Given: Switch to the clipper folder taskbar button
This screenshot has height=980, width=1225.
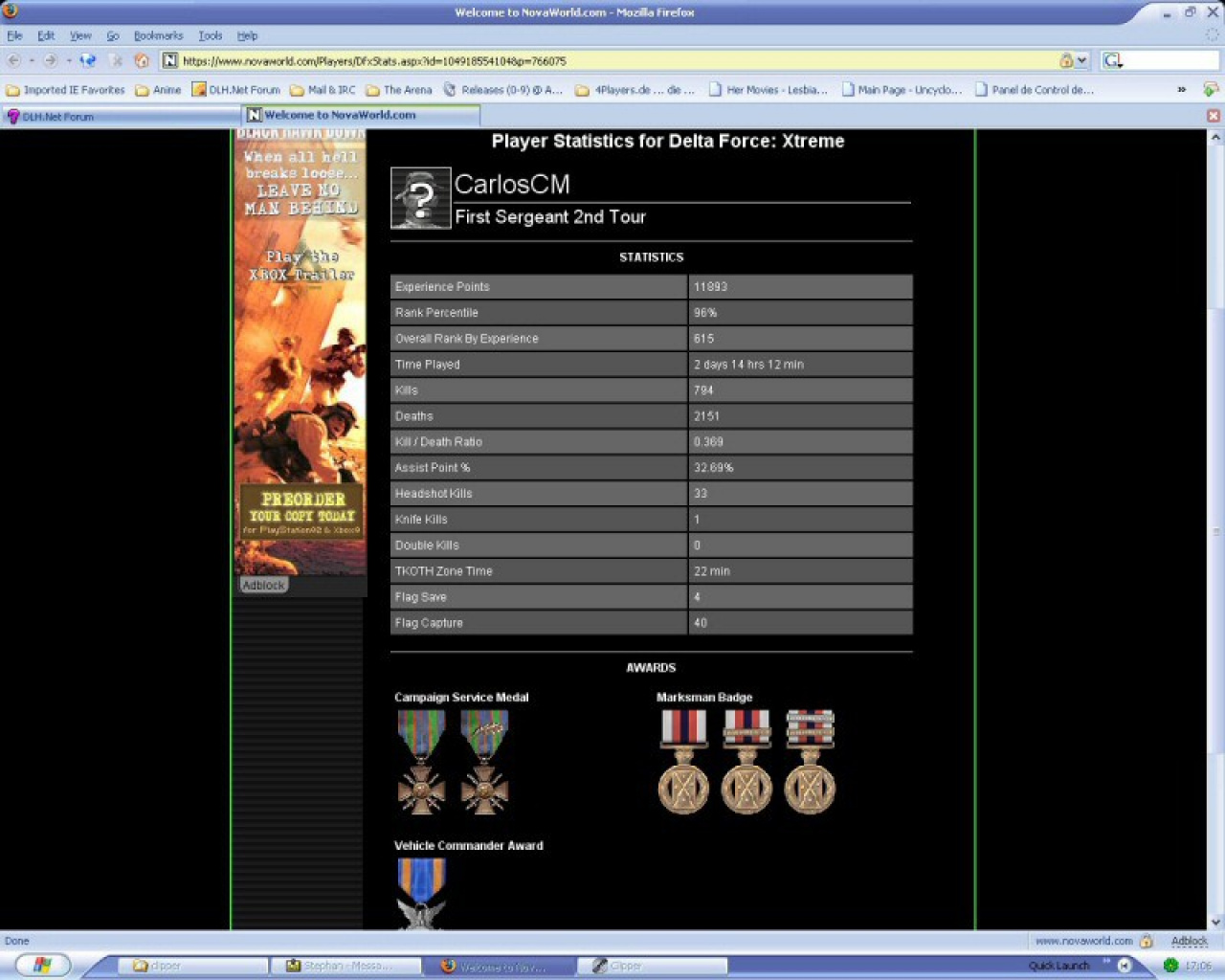Looking at the screenshot, I should (x=191, y=966).
